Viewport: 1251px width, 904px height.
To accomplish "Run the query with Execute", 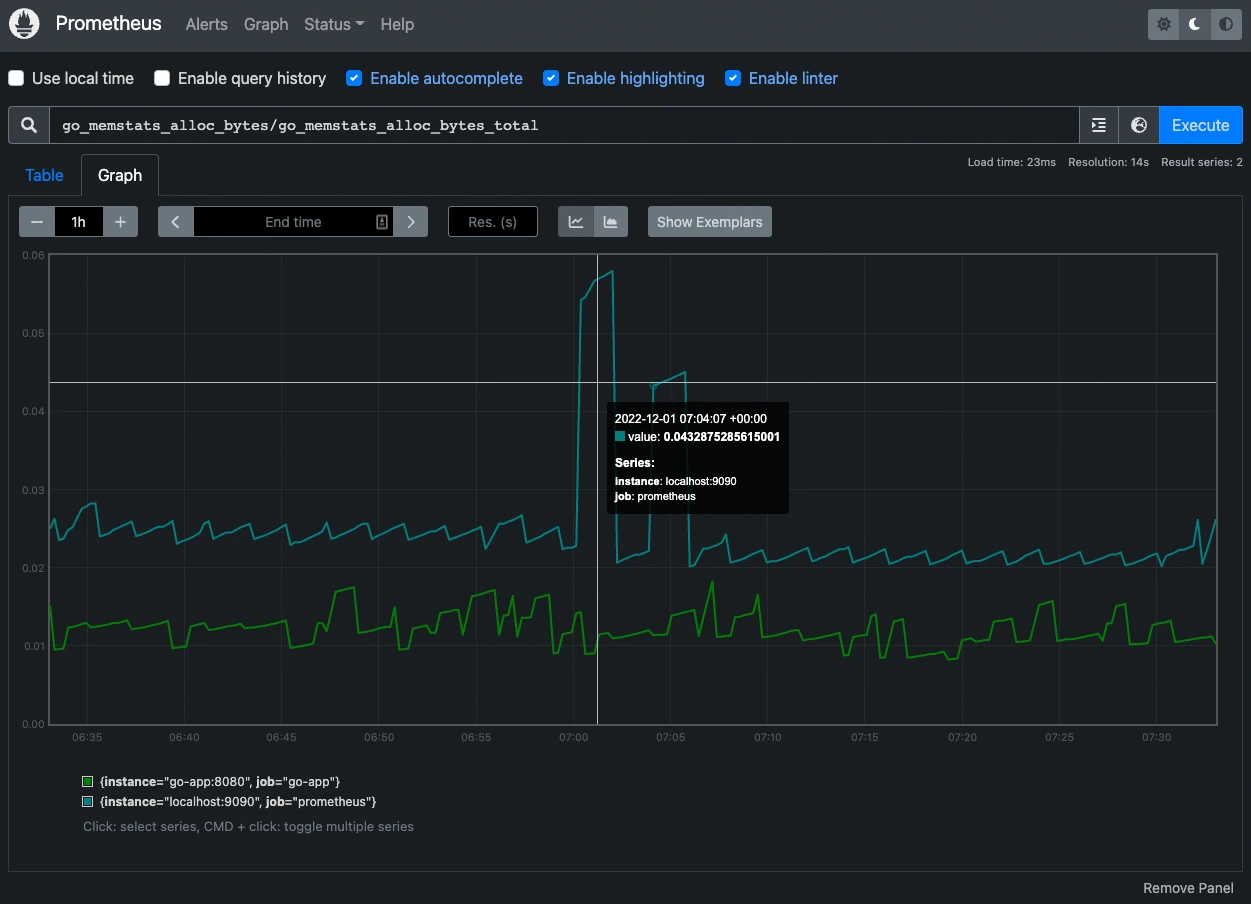I will (x=1200, y=125).
